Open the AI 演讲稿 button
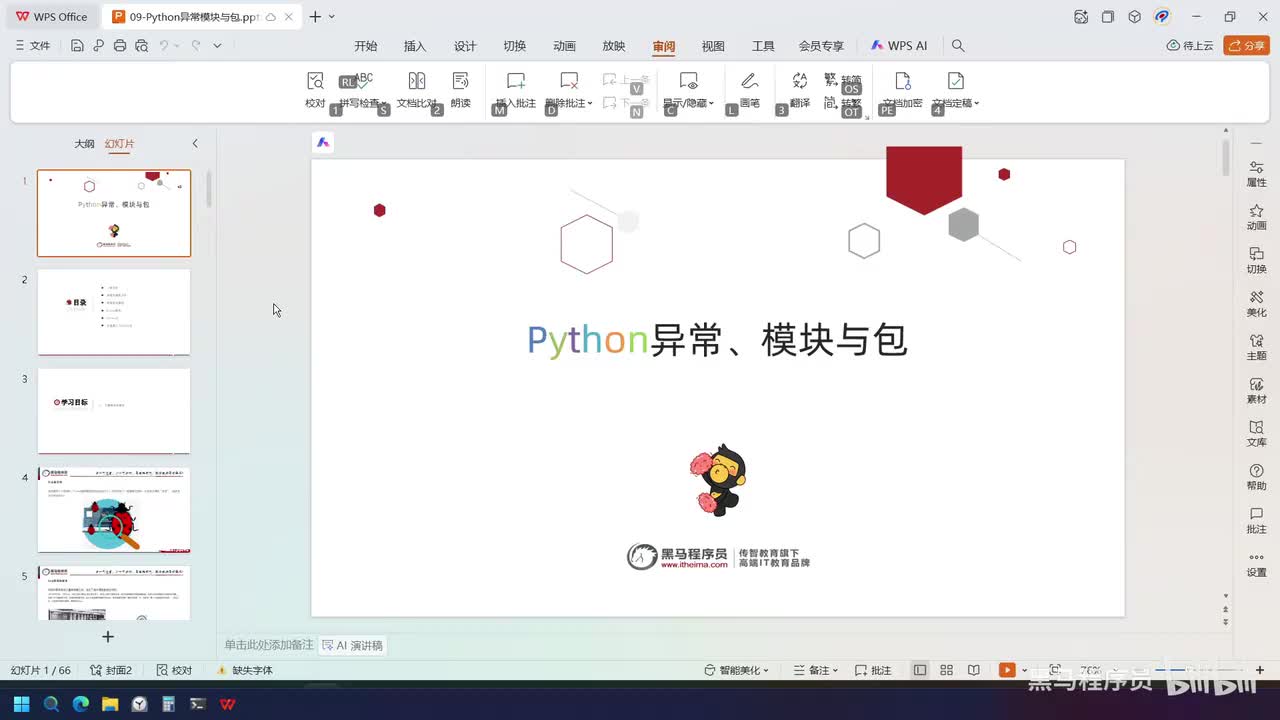Viewport: 1280px width, 720px height. click(352, 646)
